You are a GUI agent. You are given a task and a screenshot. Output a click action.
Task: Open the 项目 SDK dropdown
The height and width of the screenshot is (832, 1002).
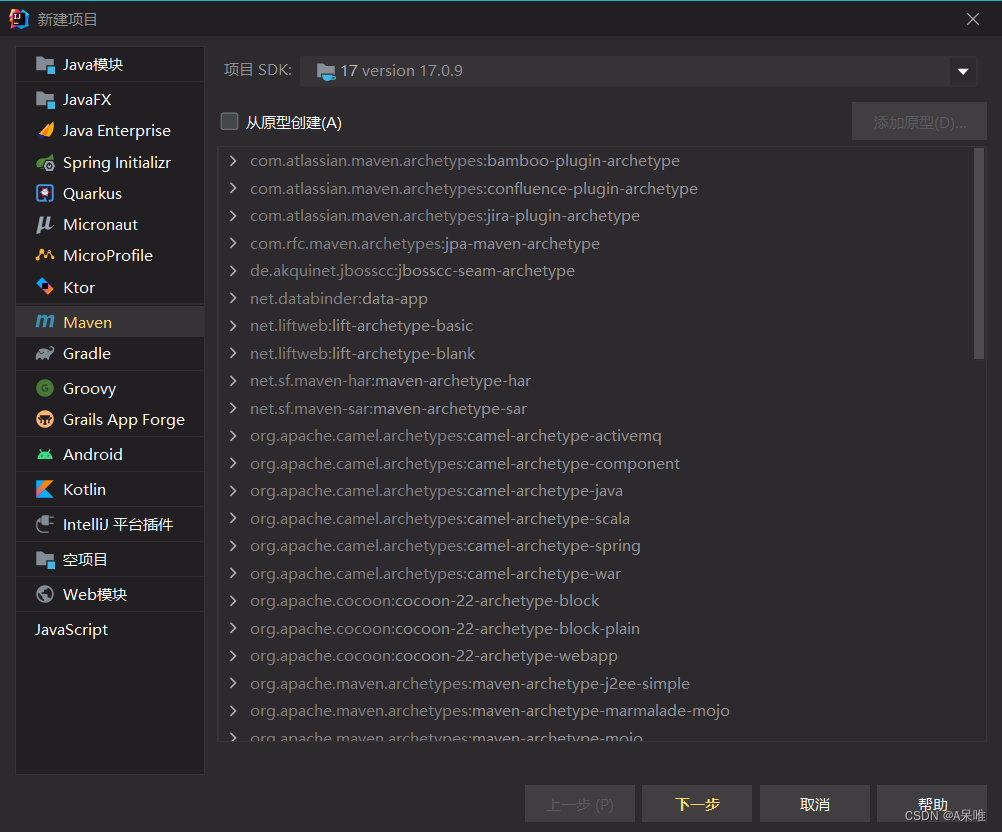[x=962, y=71]
